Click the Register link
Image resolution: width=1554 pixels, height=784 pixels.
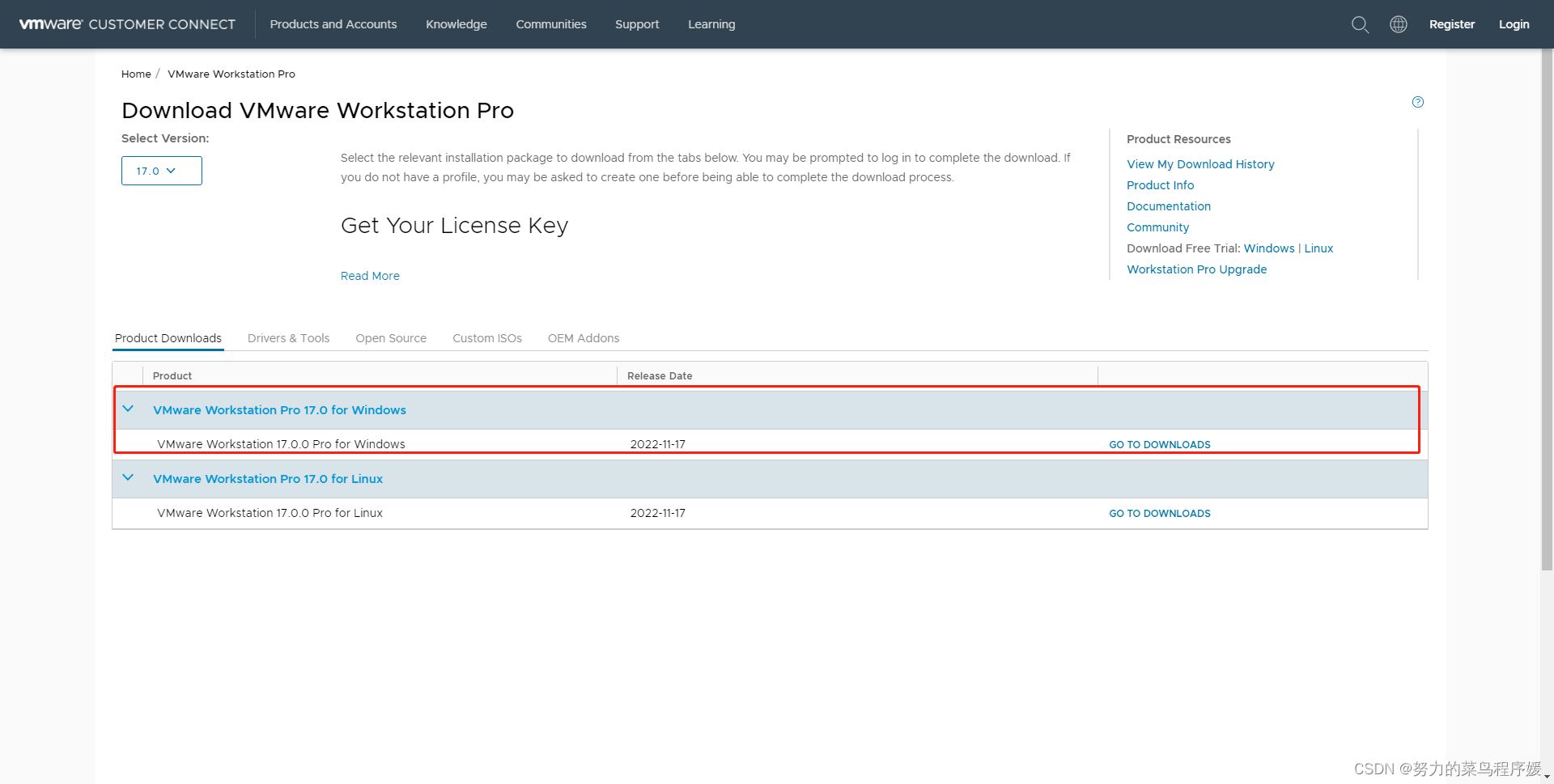coord(1452,24)
